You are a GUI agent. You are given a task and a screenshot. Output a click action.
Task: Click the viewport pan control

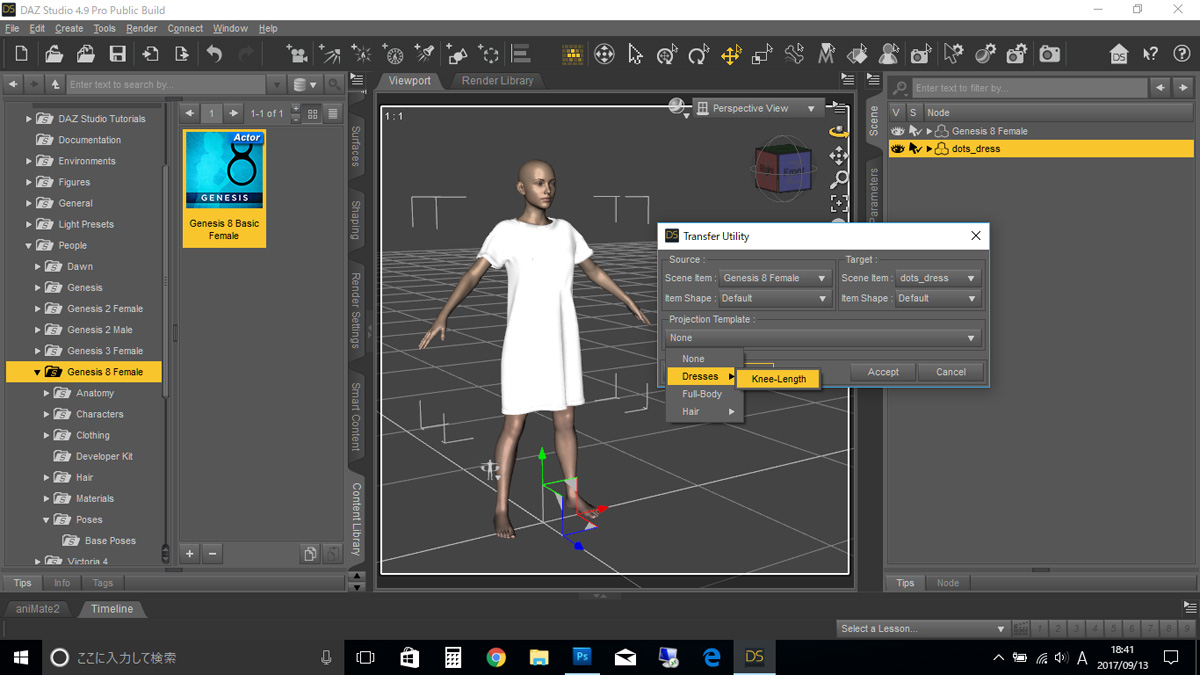coord(838,155)
